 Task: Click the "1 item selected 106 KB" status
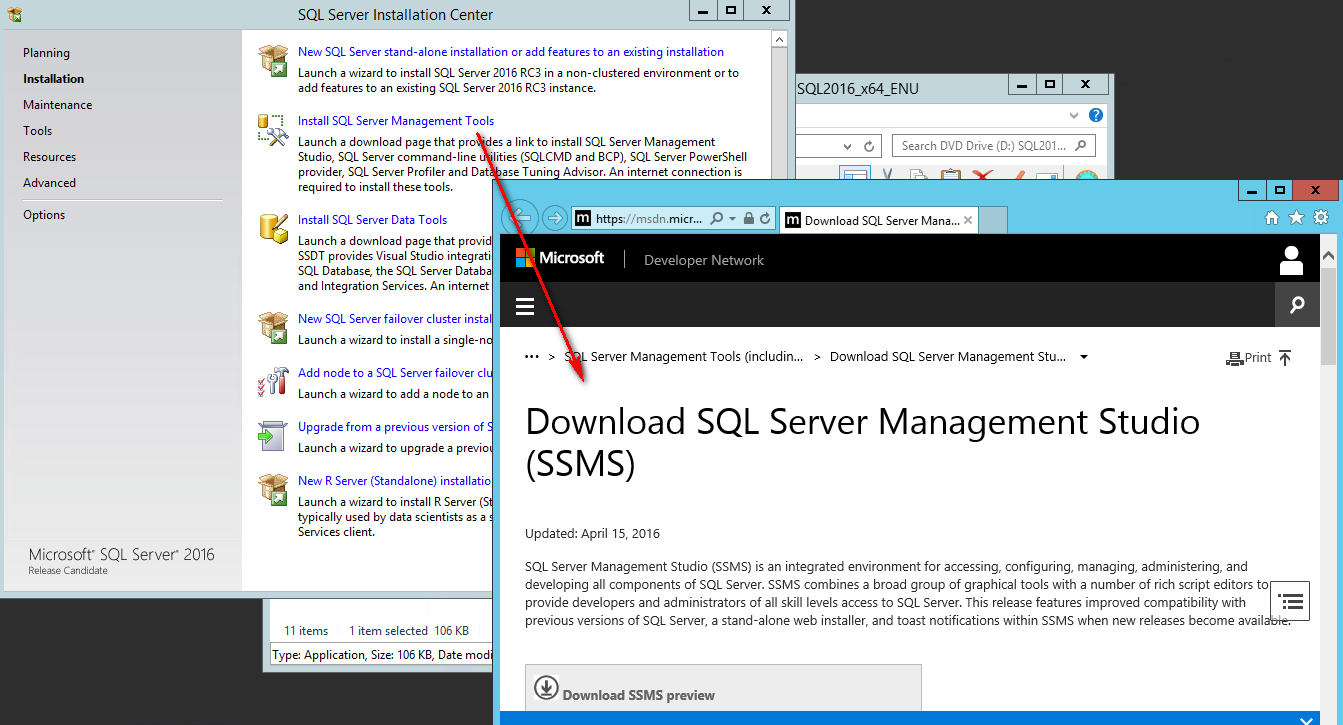click(409, 631)
